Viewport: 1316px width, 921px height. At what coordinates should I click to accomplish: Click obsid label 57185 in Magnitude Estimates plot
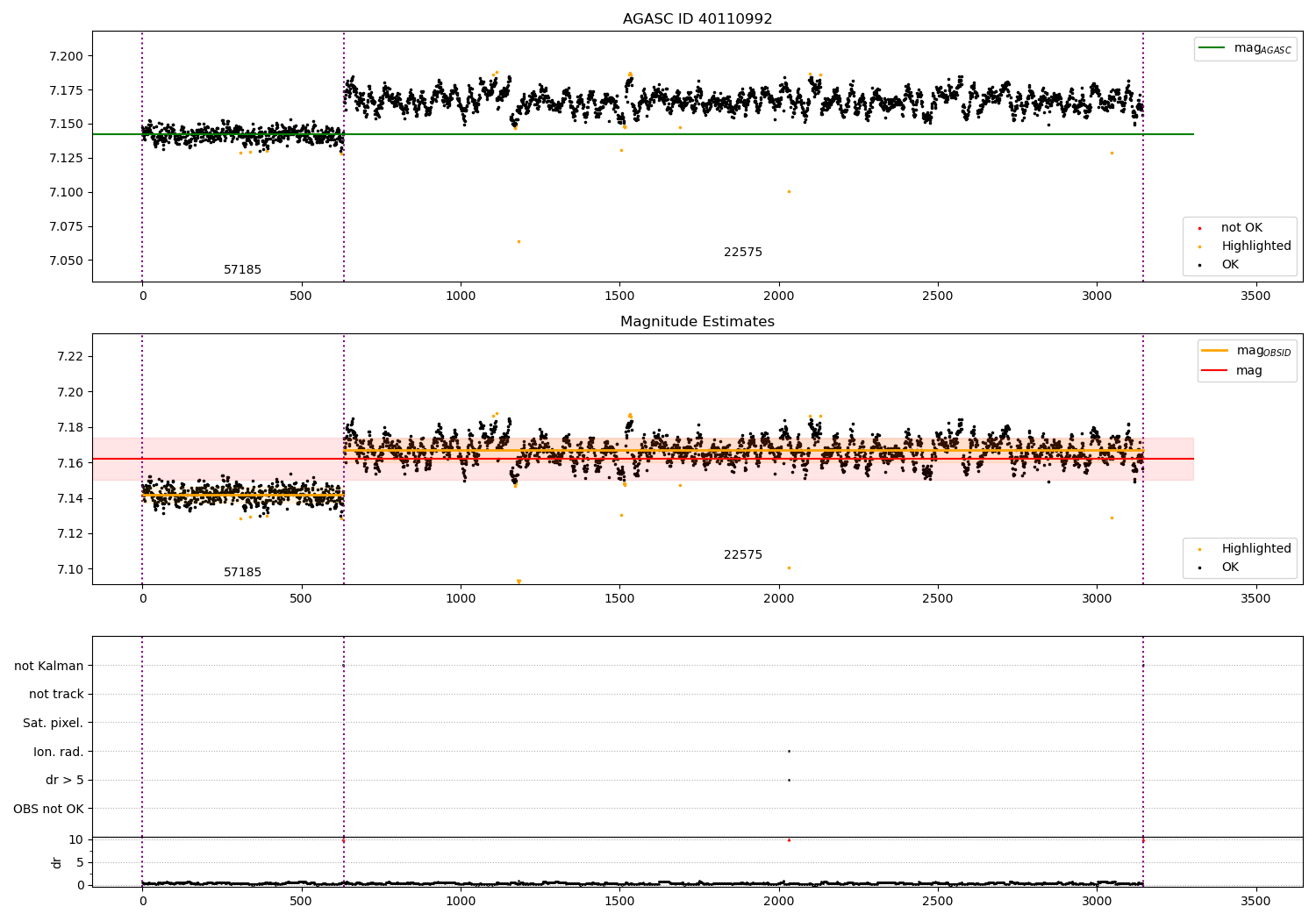point(242,573)
